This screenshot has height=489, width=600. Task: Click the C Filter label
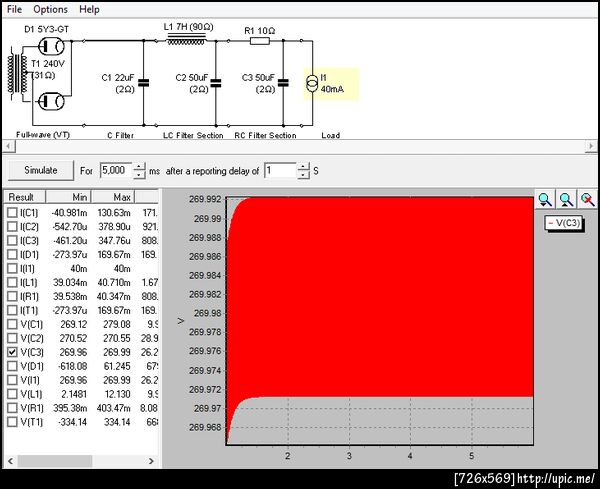tap(120, 135)
